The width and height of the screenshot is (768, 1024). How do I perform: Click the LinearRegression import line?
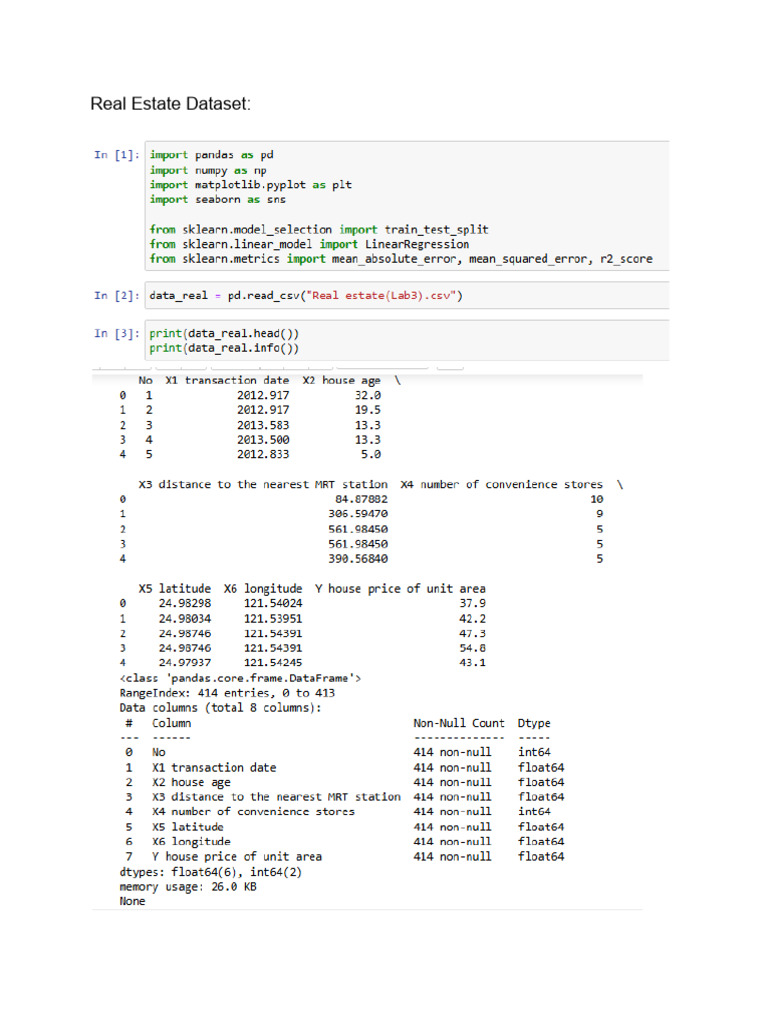309,244
